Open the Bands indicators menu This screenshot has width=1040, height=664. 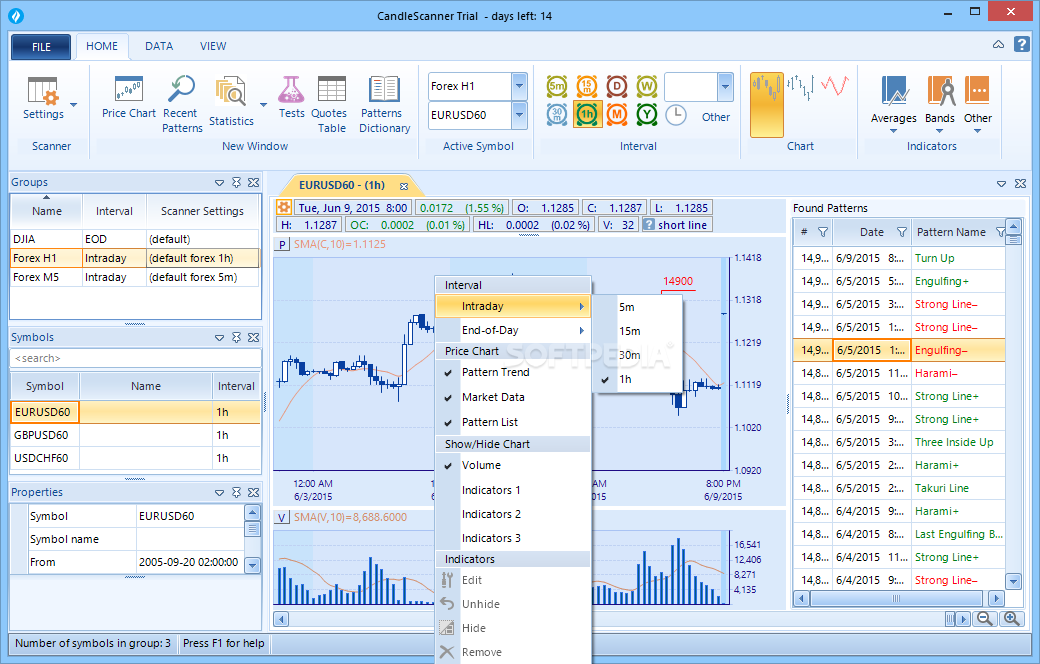pos(940,103)
